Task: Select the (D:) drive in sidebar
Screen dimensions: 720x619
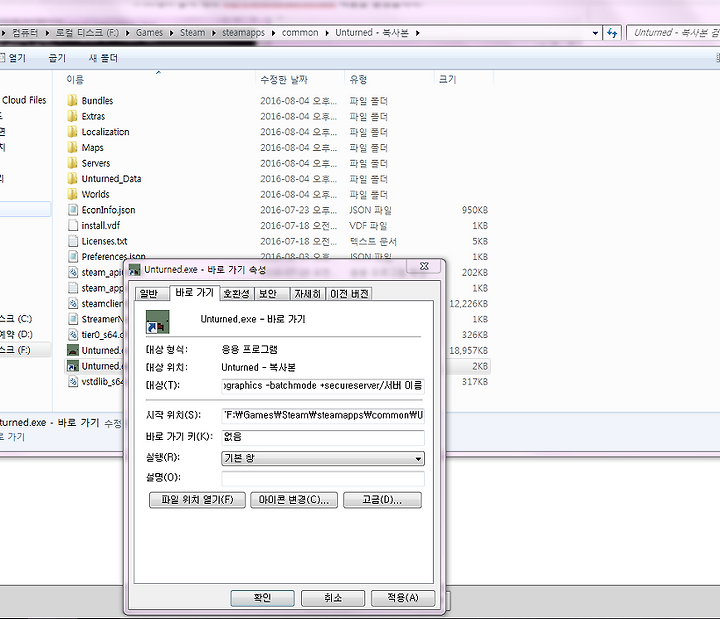Action: 17,334
